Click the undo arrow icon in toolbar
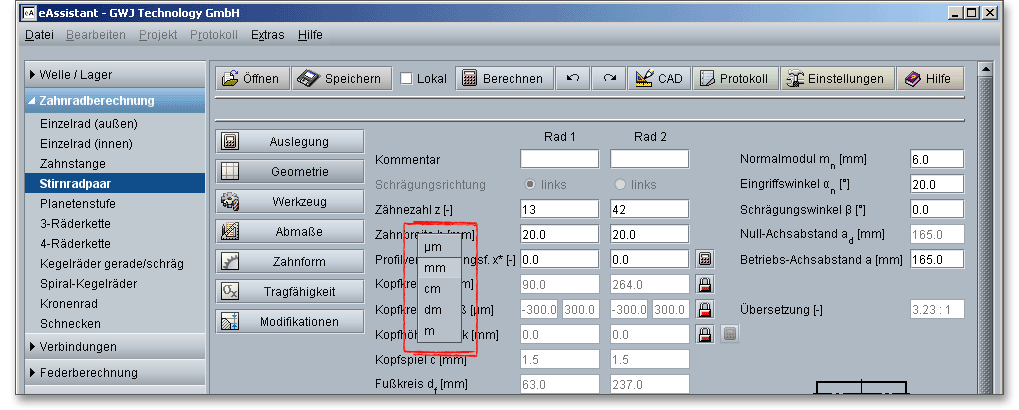Screen dimensions: 1019x410 click(x=572, y=79)
